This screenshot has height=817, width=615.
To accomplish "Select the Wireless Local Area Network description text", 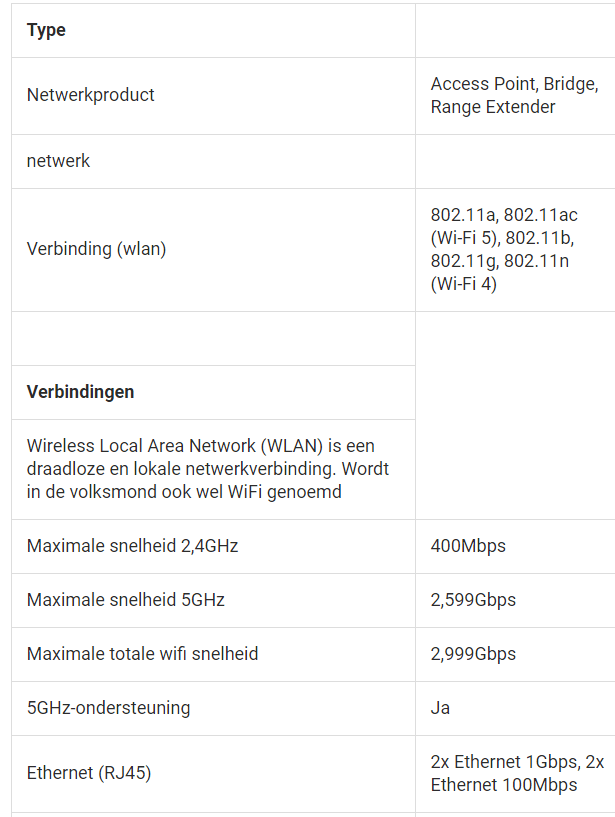I will (x=208, y=469).
